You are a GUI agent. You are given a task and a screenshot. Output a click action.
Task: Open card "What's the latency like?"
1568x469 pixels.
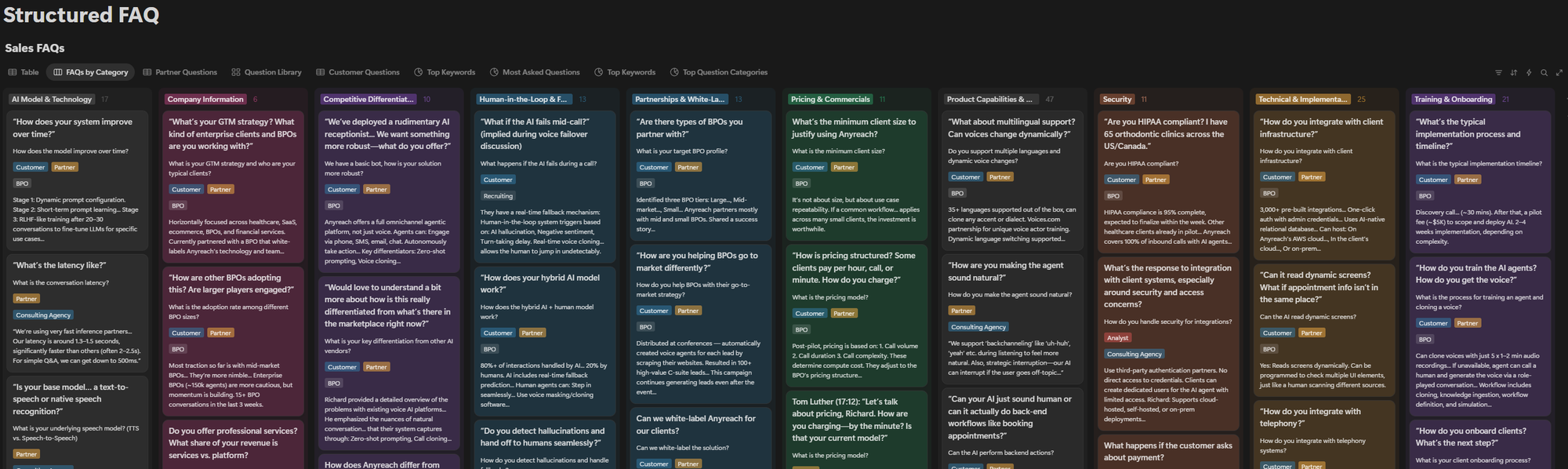pos(78,312)
